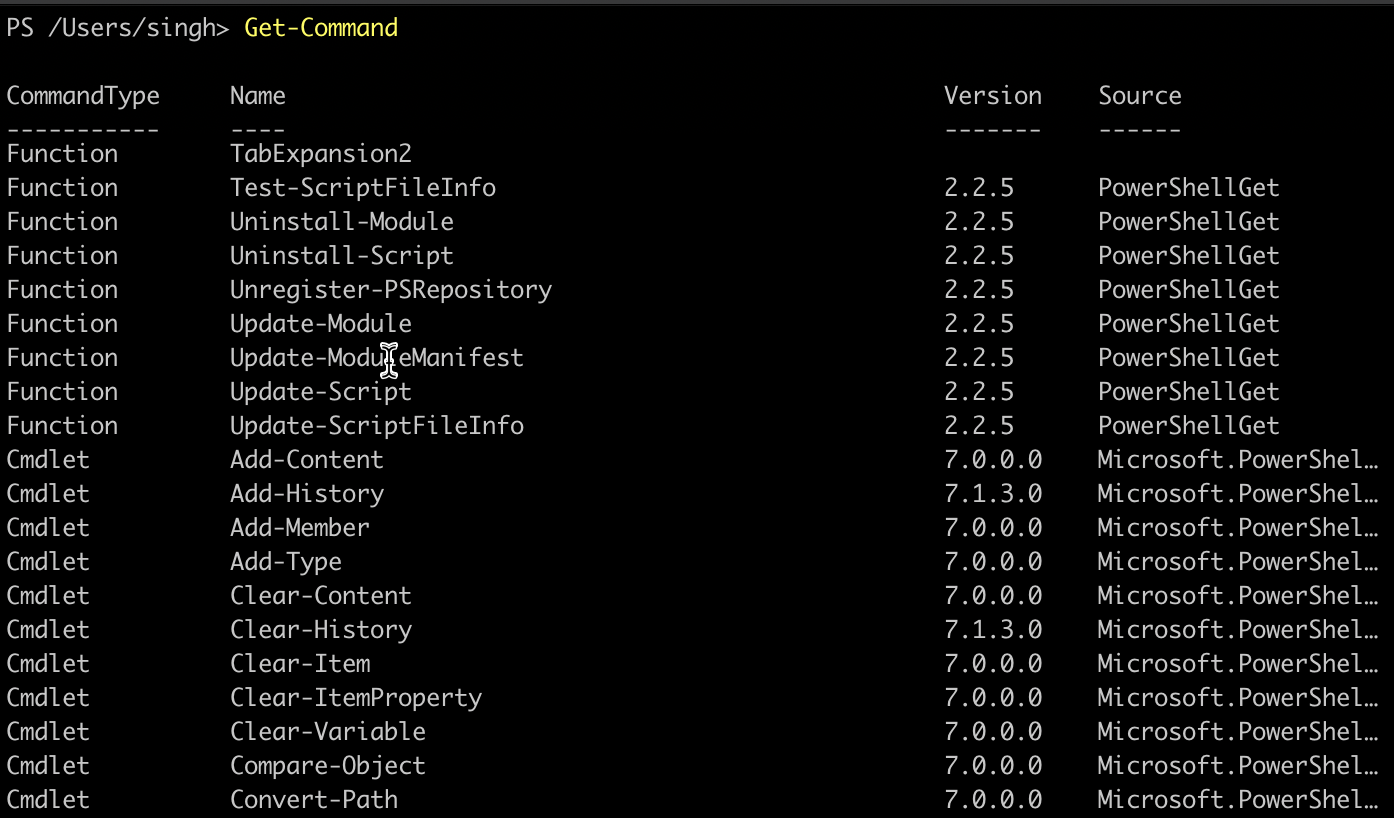Select the Uninstall-Module entry
Viewport: 1394px width, 818px height.
coord(341,222)
